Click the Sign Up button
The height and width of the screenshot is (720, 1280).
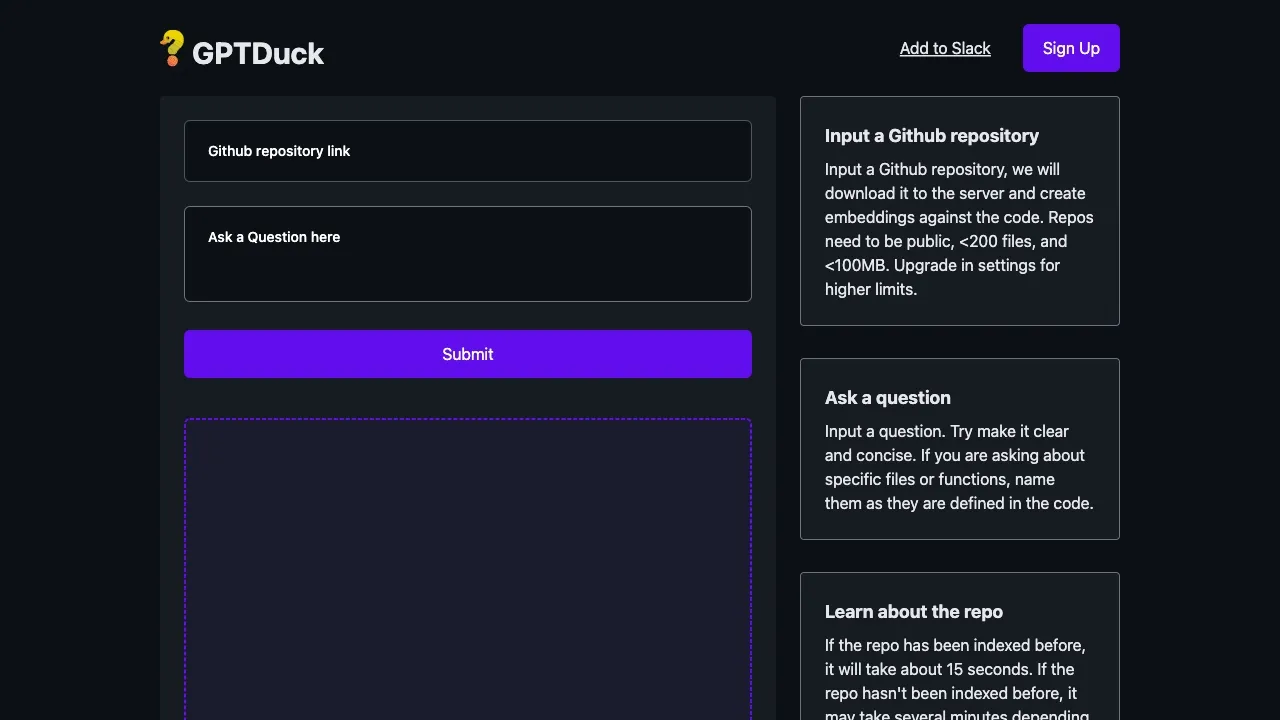(1070, 47)
